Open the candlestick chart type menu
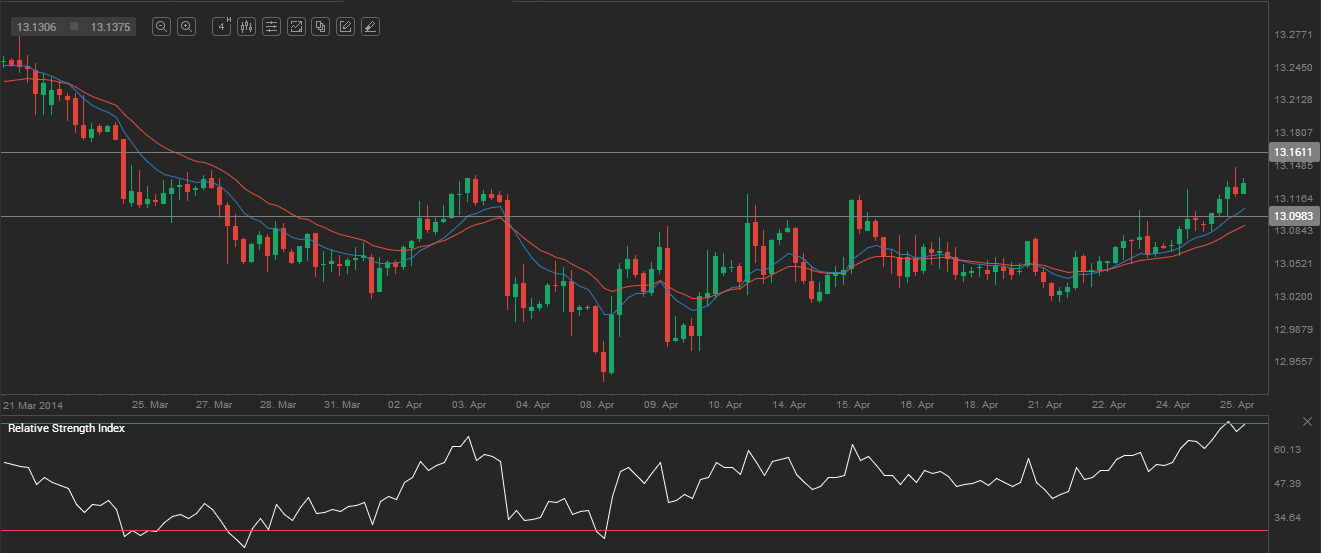1321x553 pixels. pos(247,27)
